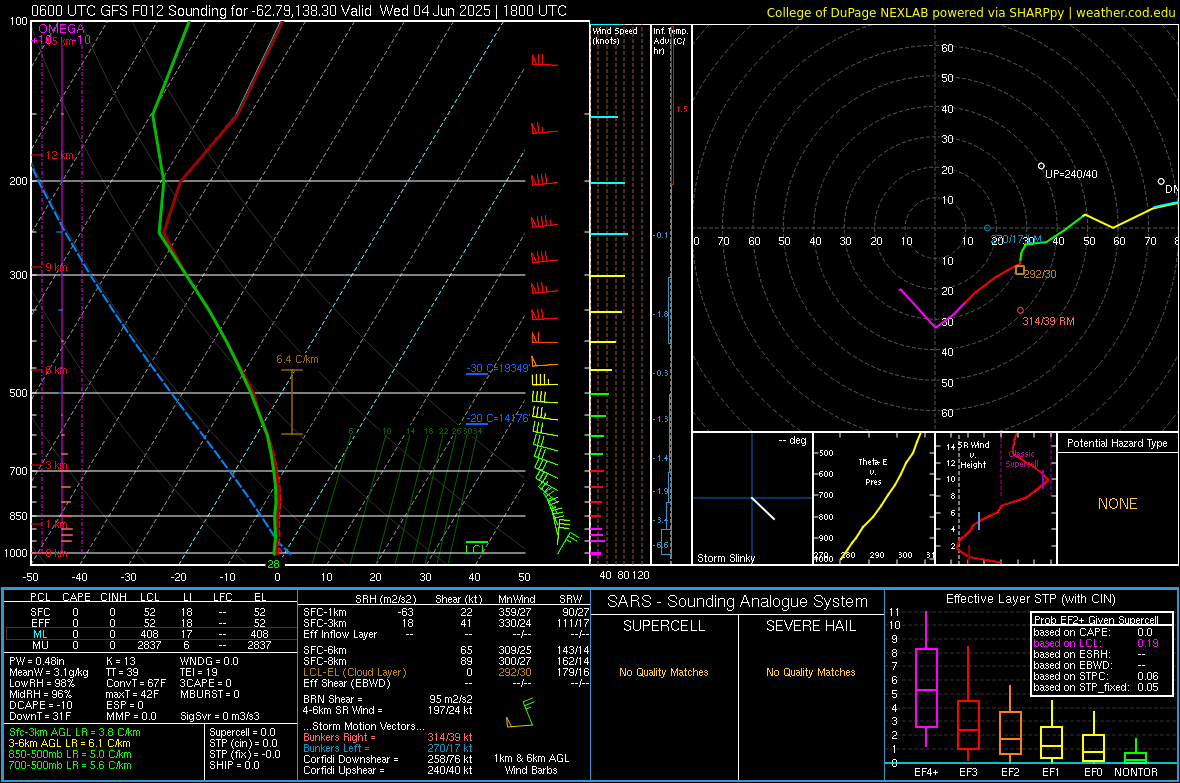This screenshot has width=1180, height=783.
Task: Click the ConvT = 67F value
Action: point(135,683)
